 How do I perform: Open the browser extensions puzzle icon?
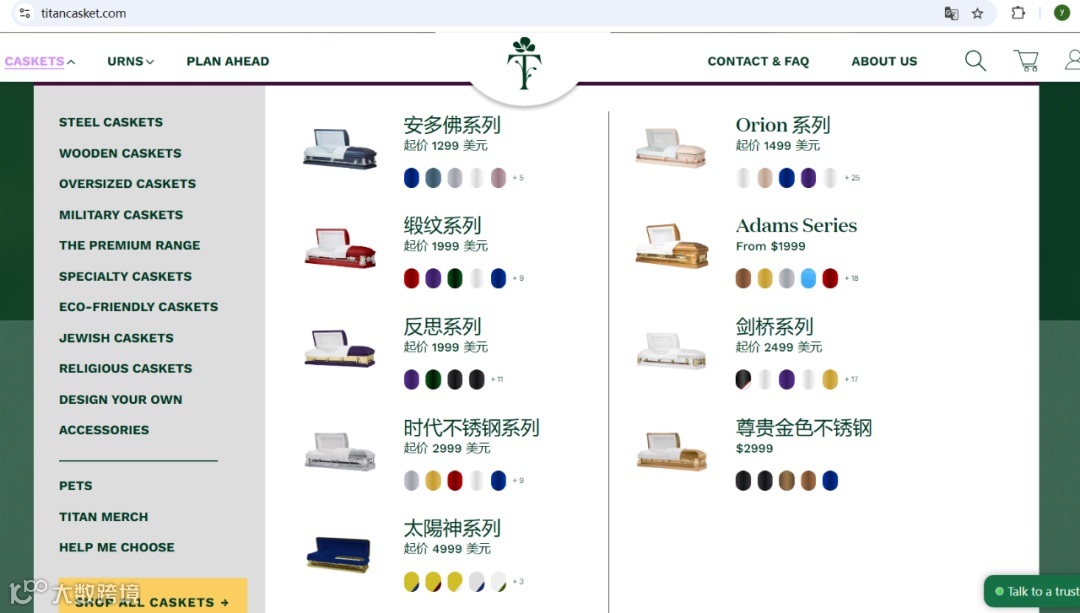point(1018,12)
